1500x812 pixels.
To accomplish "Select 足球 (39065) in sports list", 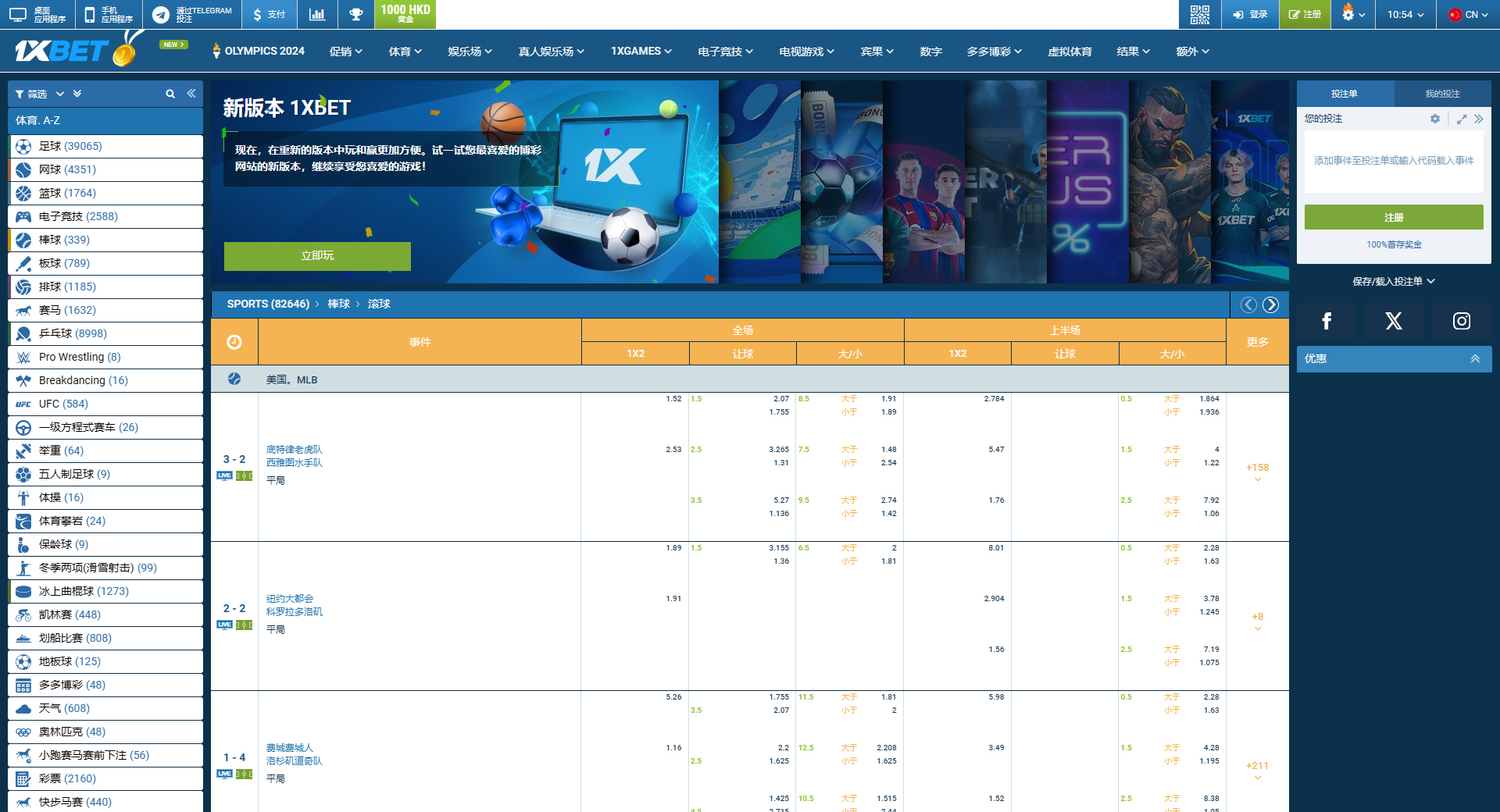I will (105, 146).
